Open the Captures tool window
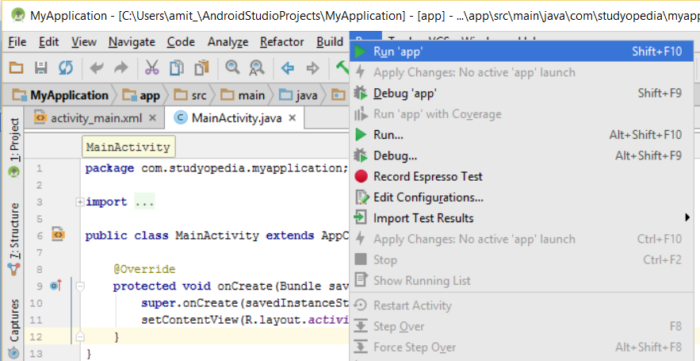This screenshot has width=700, height=361. [14, 328]
